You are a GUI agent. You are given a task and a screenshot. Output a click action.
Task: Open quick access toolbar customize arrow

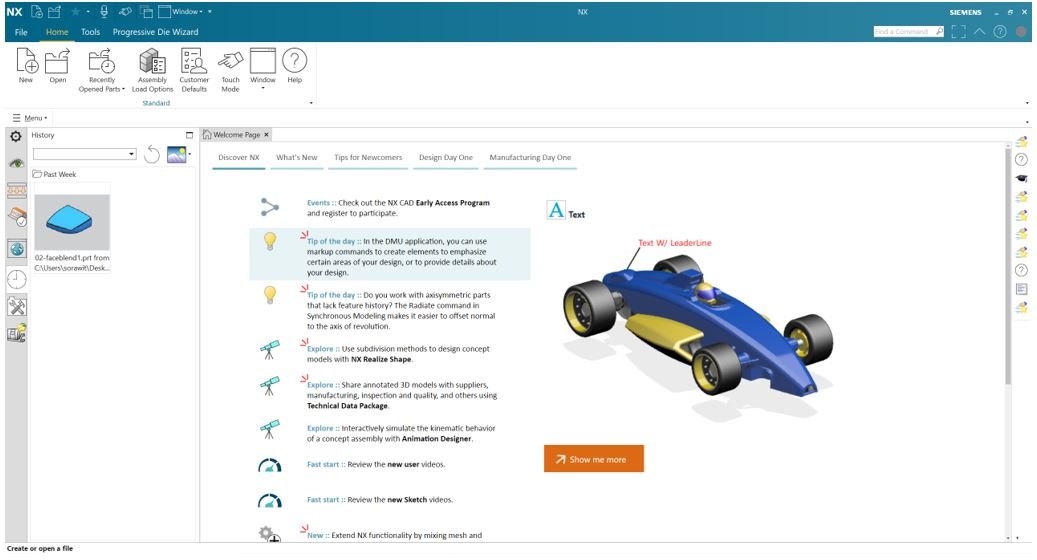[210, 11]
